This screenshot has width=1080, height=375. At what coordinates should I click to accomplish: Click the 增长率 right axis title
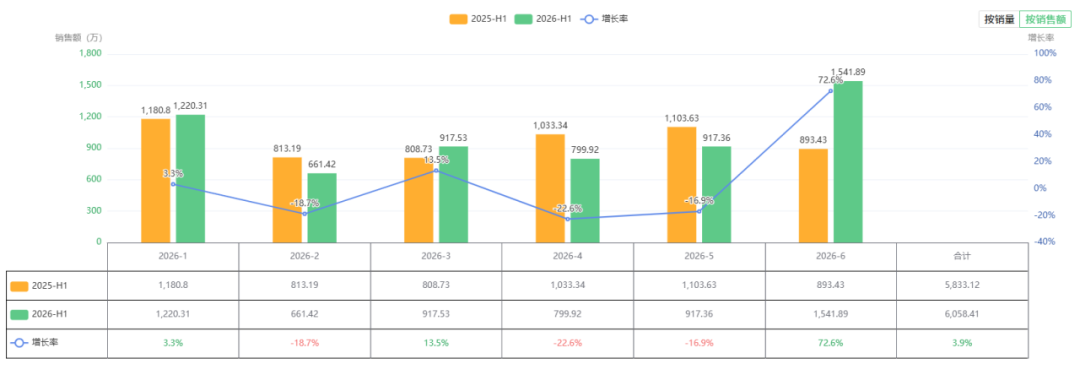(x=1041, y=38)
